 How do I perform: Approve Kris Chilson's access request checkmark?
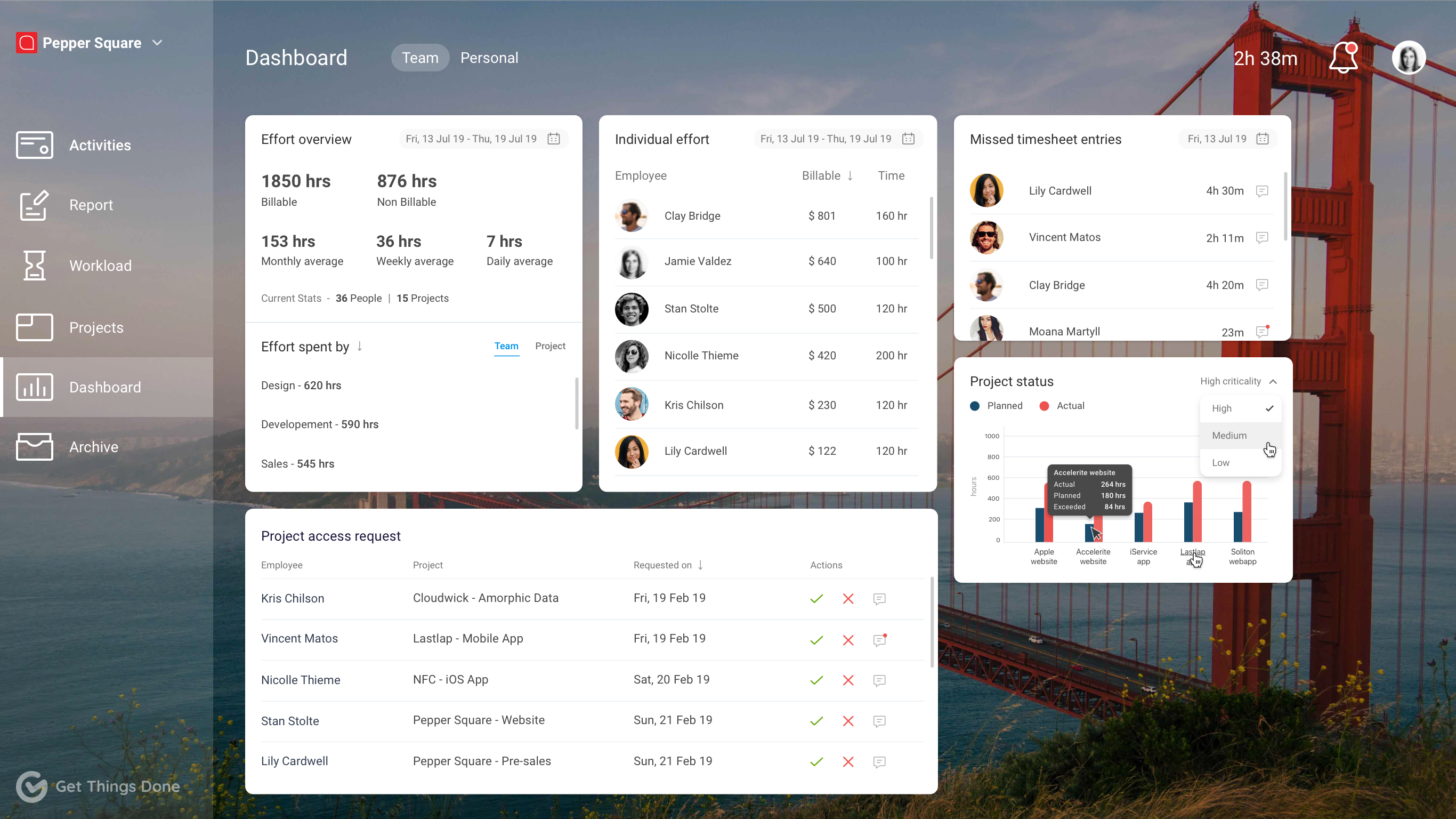816,598
